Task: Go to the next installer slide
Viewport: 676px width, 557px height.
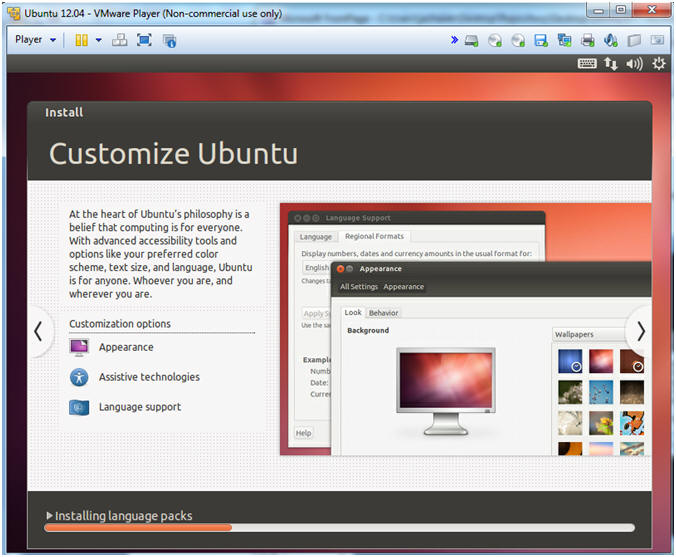Action: coord(641,331)
